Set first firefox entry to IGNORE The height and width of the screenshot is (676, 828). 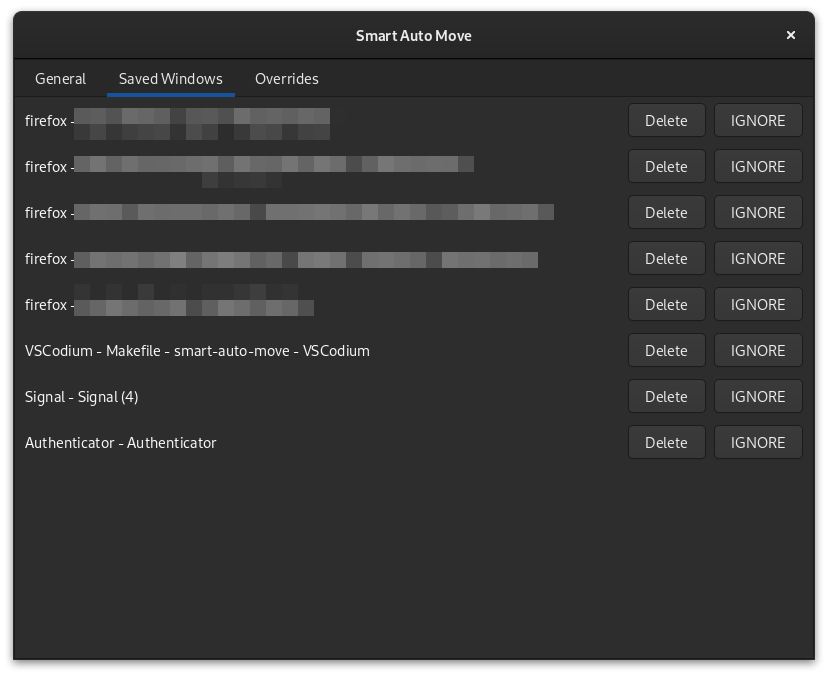point(758,120)
